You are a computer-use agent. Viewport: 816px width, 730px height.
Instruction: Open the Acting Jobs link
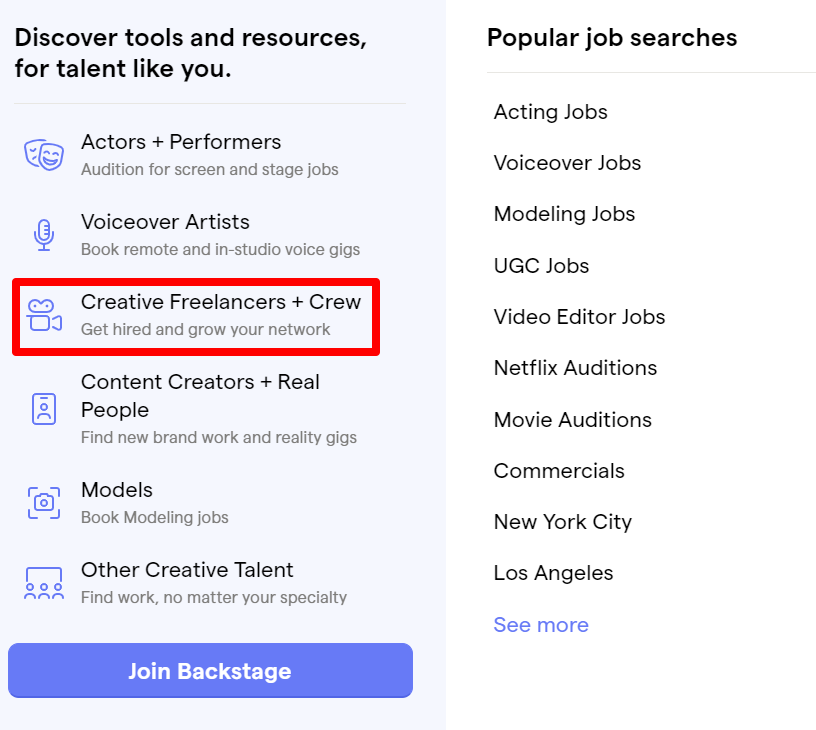coord(551,112)
